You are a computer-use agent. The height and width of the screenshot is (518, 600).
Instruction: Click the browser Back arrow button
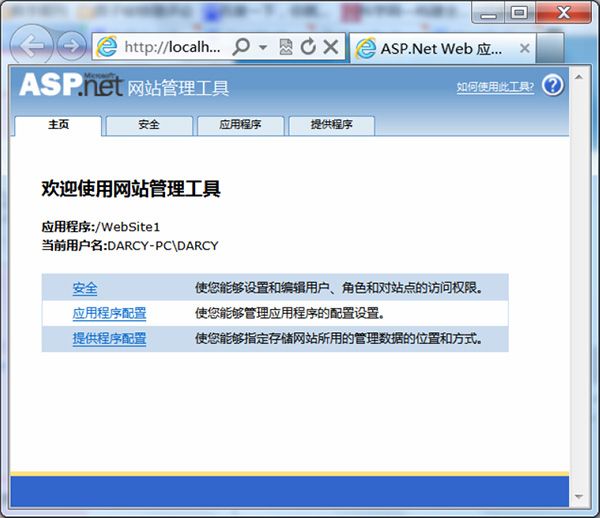31,45
